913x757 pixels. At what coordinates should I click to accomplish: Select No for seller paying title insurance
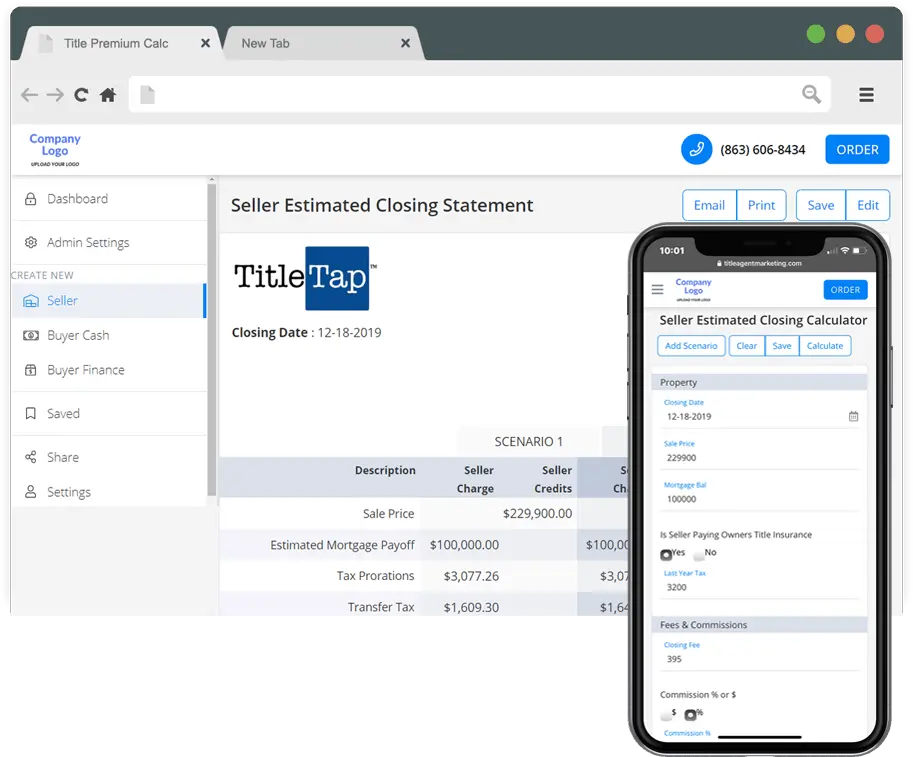point(699,554)
